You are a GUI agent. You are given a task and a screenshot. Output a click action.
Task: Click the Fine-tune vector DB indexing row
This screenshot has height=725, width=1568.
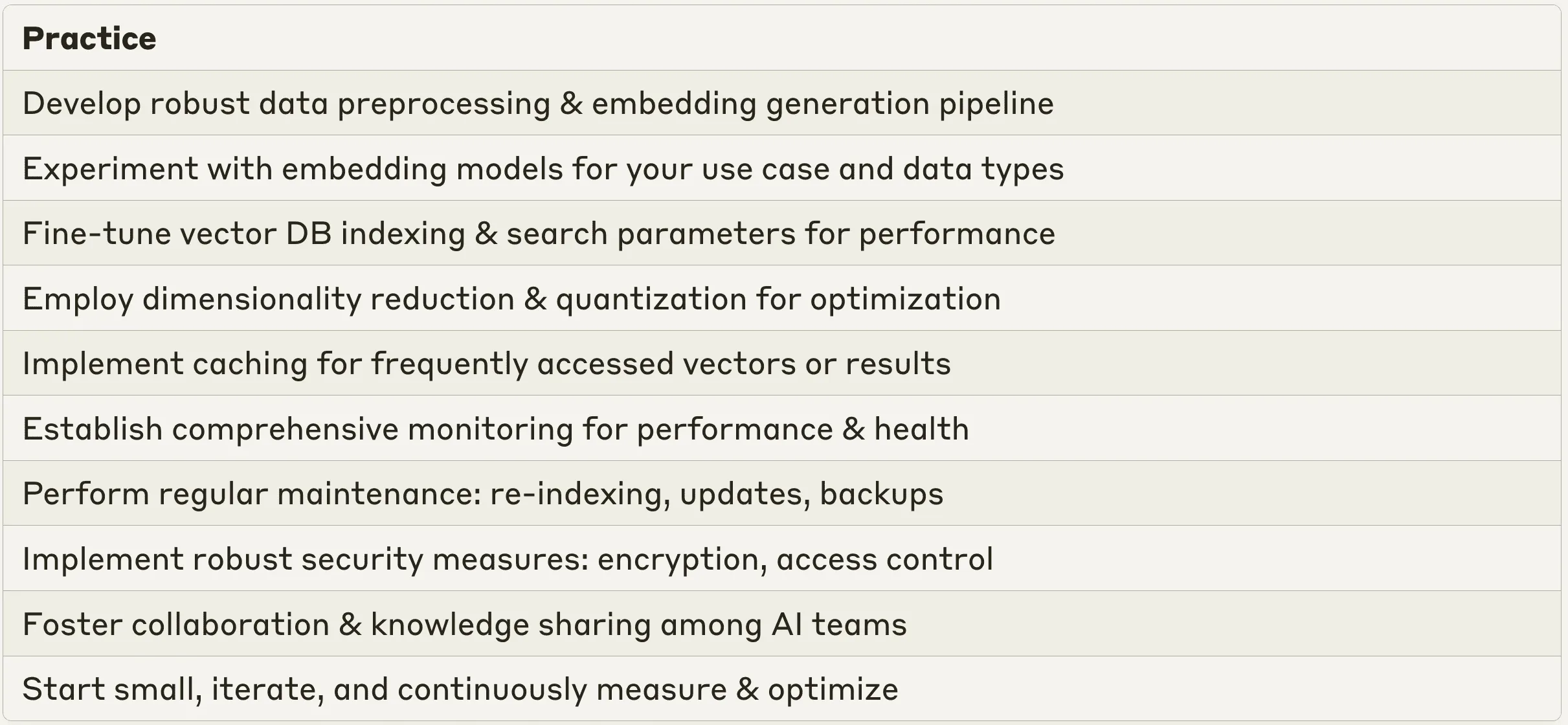[x=782, y=233]
